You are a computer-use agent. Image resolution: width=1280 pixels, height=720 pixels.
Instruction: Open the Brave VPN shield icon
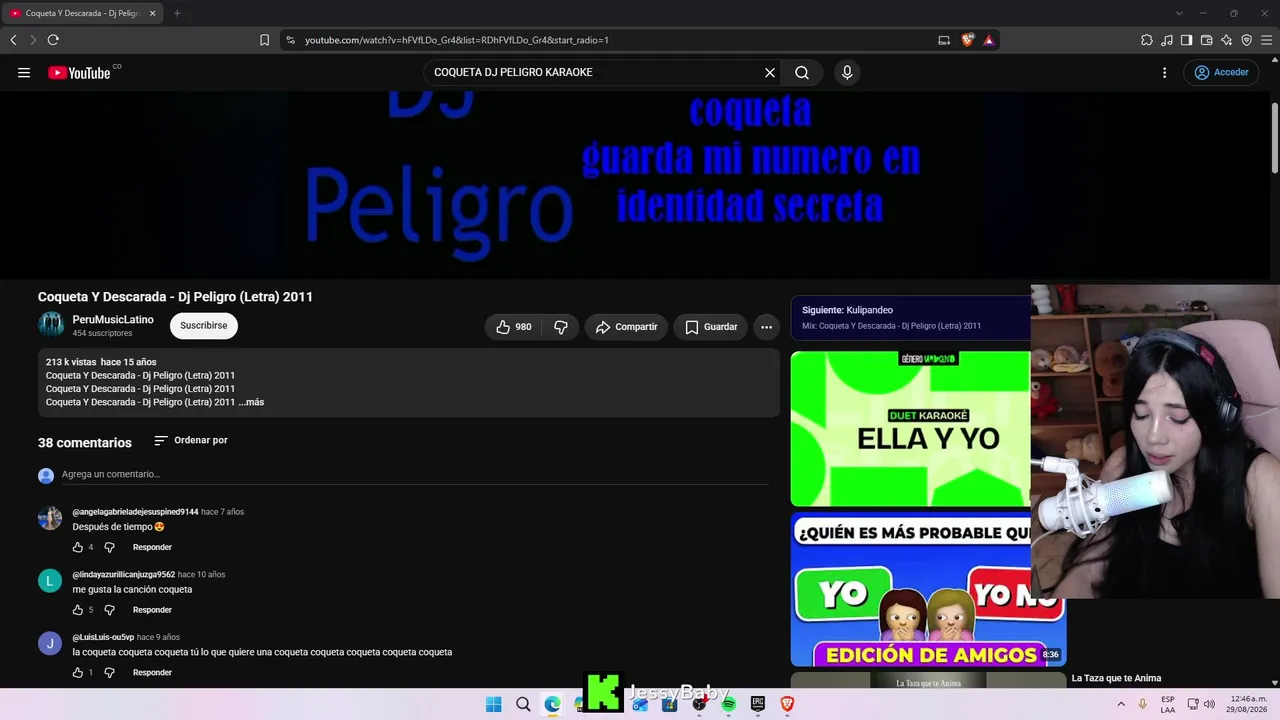pyautogui.click(x=1247, y=40)
